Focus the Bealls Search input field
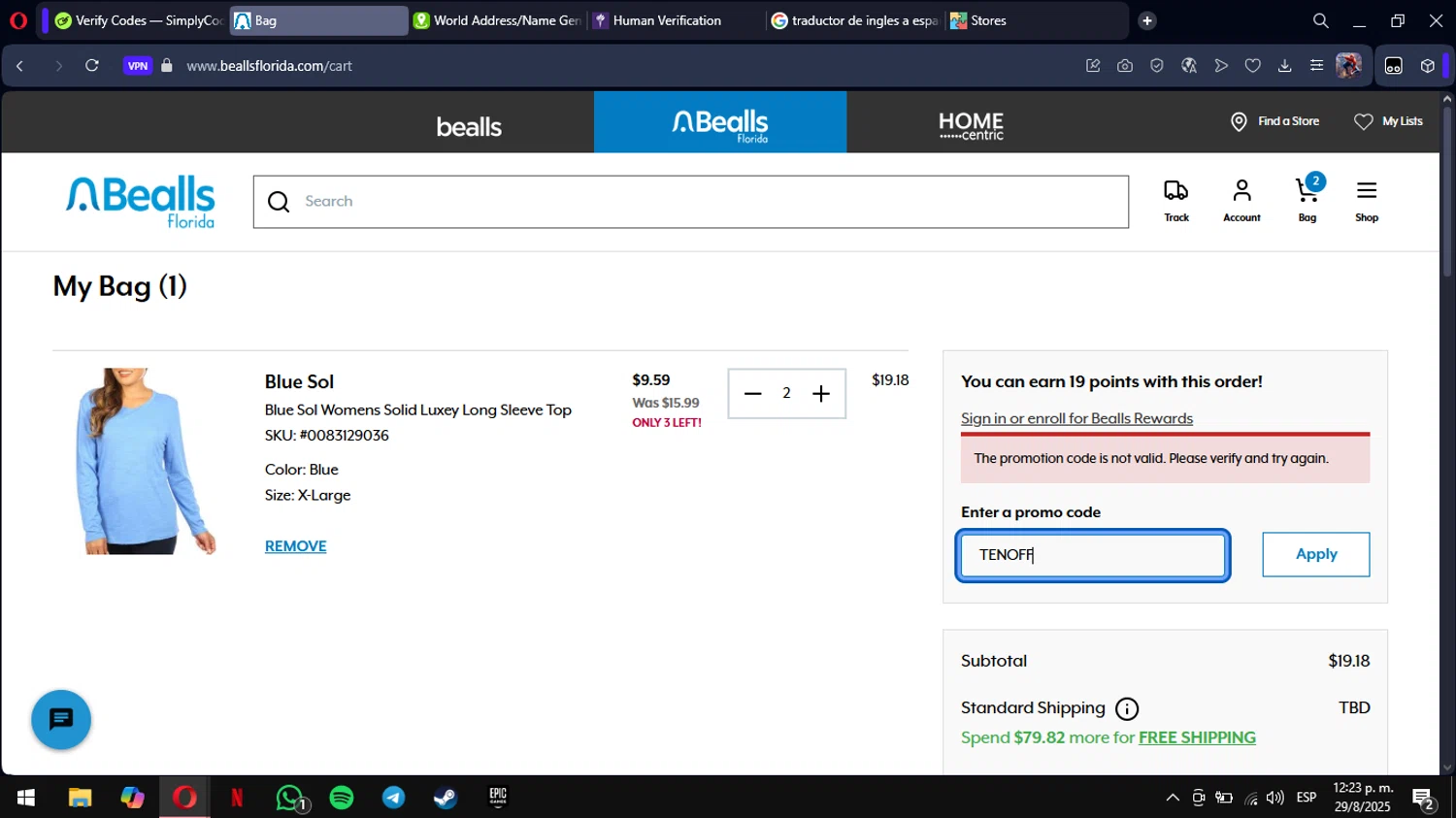The height and width of the screenshot is (818, 1456). click(691, 202)
